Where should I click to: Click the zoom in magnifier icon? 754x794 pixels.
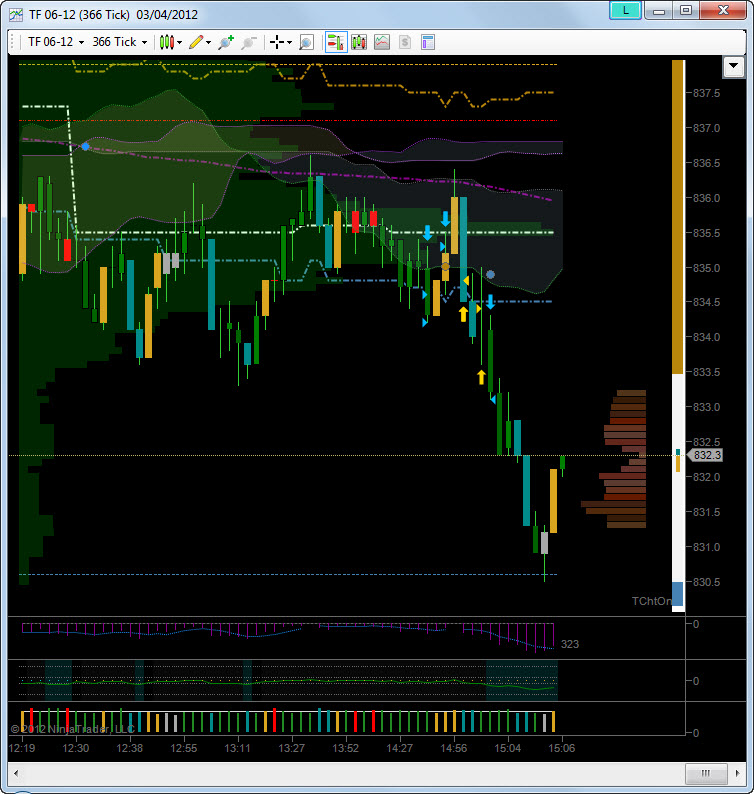tap(226, 42)
